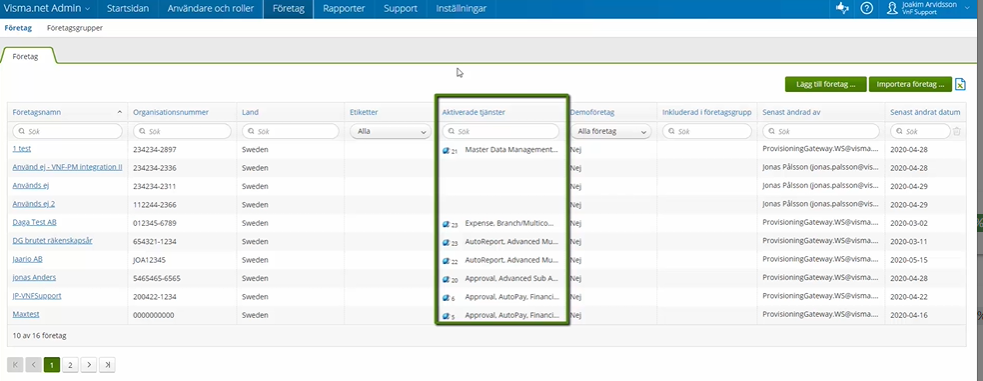The image size is (983, 381).
Task: Open the Inställningar menu
Action: click(x=461, y=9)
